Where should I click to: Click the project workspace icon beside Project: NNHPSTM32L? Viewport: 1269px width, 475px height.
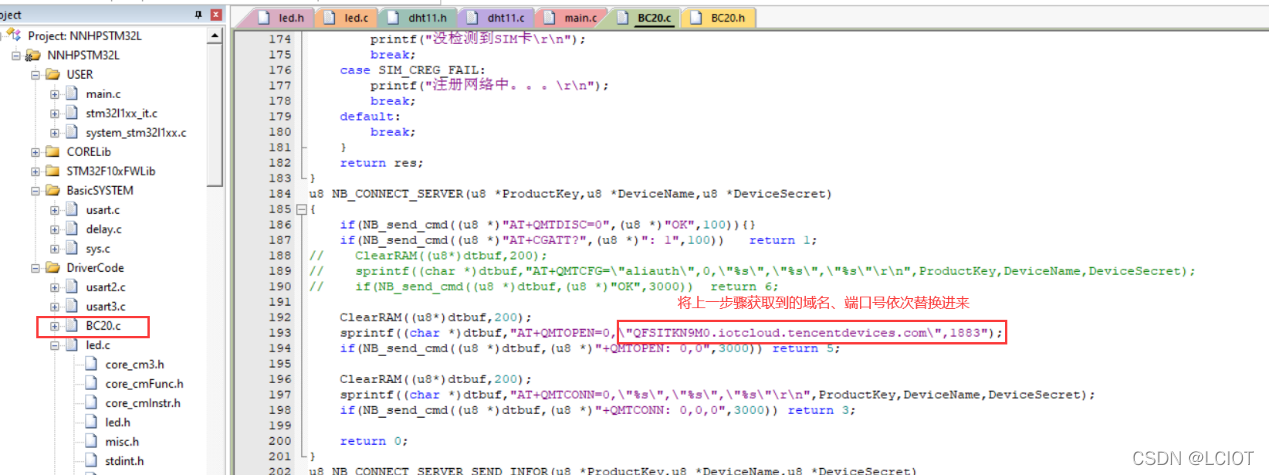(x=14, y=35)
